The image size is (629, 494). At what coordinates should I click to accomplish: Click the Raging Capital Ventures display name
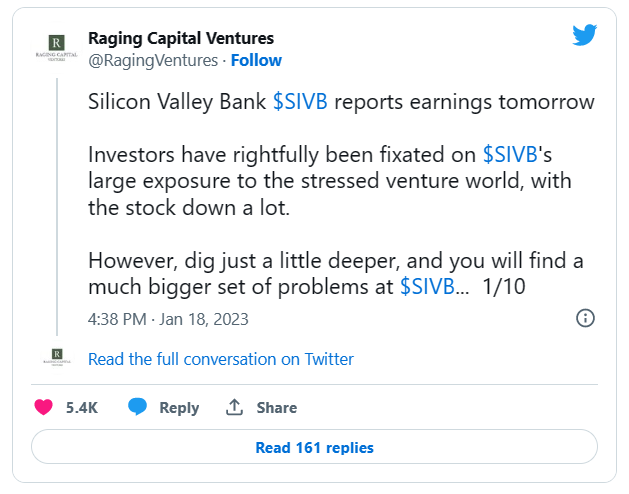[181, 39]
